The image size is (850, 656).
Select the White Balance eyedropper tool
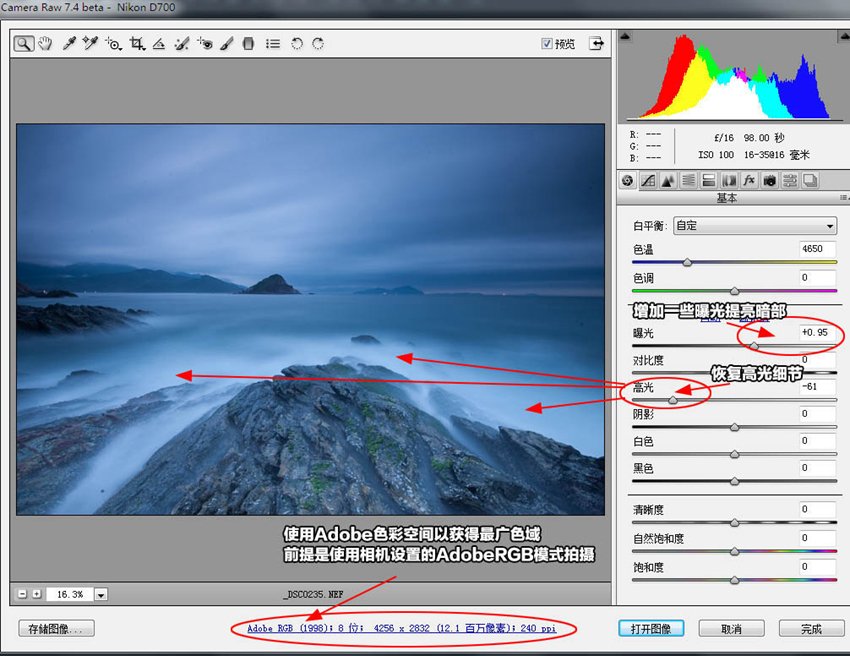click(x=69, y=43)
